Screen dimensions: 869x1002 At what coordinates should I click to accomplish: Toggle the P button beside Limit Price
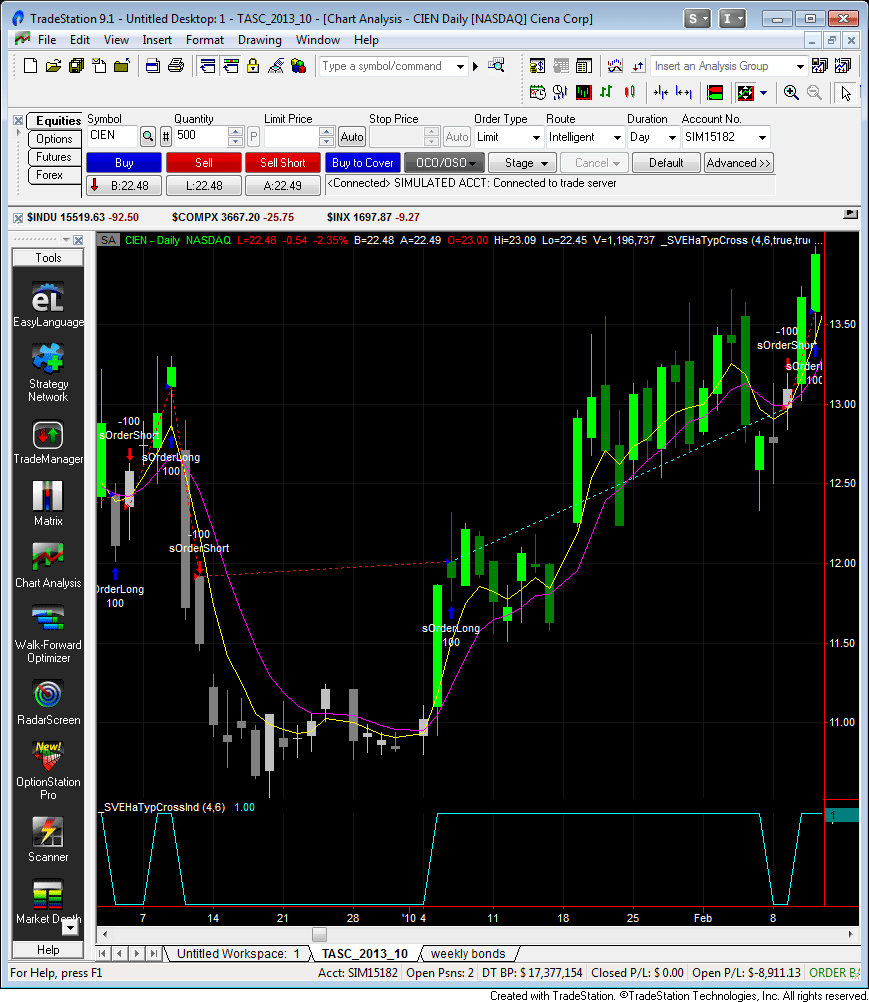click(253, 137)
